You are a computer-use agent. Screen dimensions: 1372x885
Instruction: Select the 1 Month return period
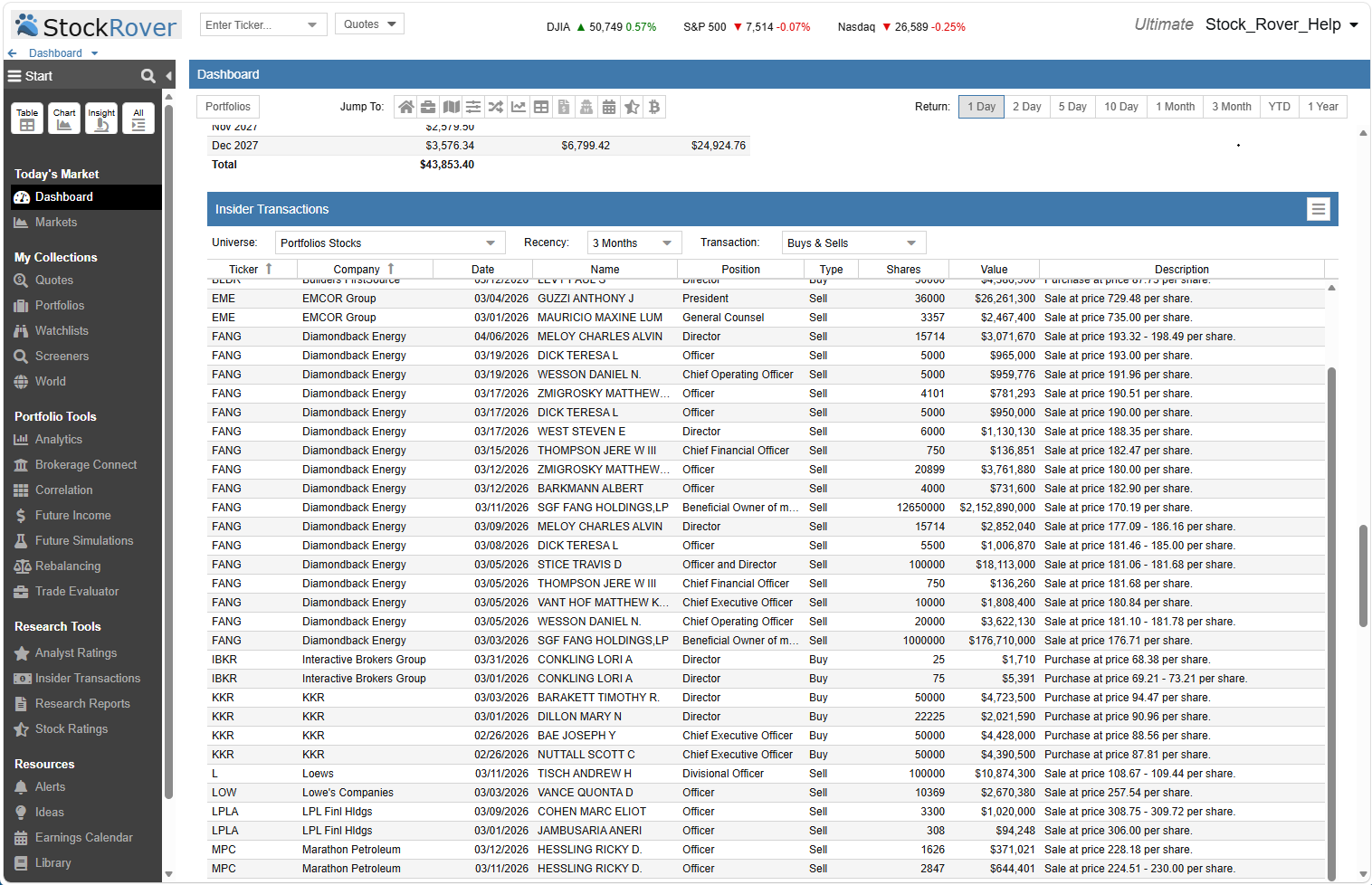(x=1175, y=107)
